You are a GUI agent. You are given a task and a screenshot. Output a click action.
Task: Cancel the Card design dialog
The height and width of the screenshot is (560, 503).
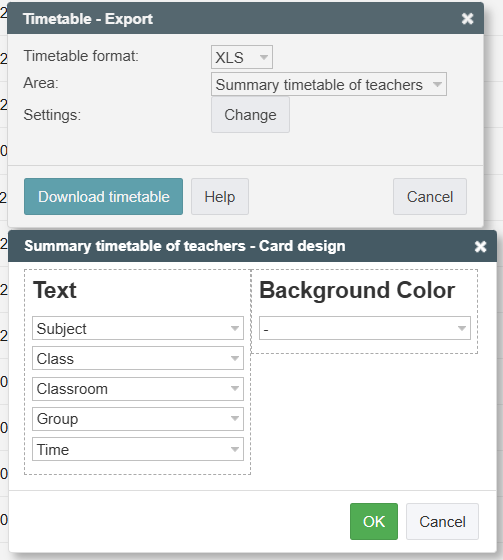[x=442, y=521]
